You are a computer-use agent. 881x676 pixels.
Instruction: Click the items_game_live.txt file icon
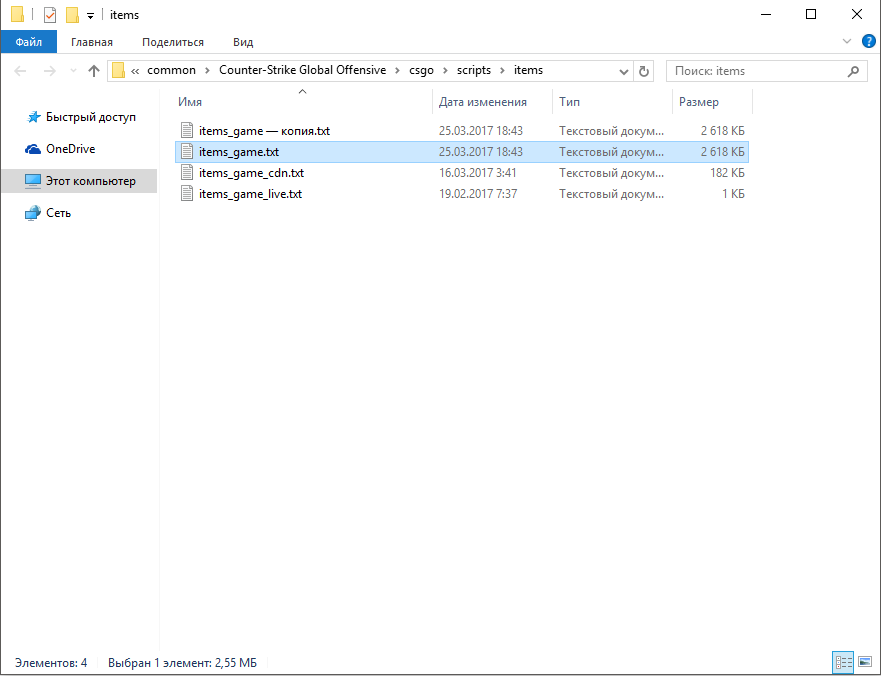click(187, 193)
